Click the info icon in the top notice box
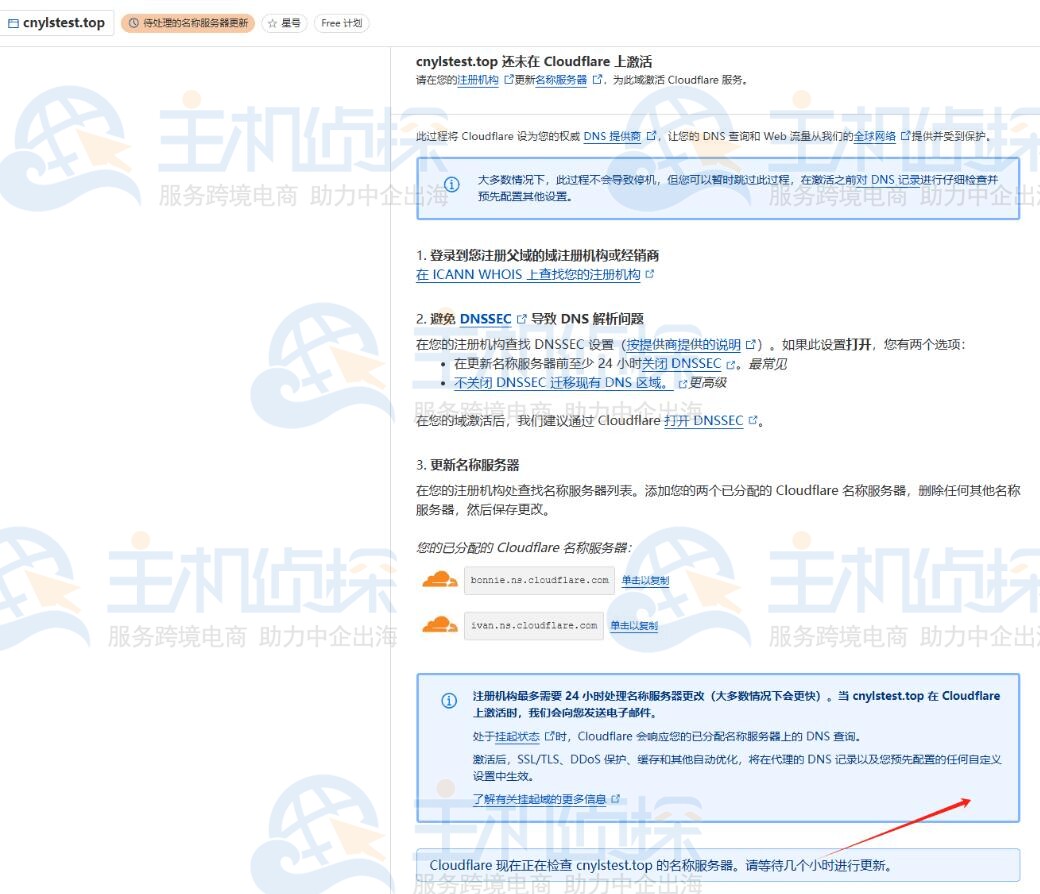 pyautogui.click(x=452, y=185)
